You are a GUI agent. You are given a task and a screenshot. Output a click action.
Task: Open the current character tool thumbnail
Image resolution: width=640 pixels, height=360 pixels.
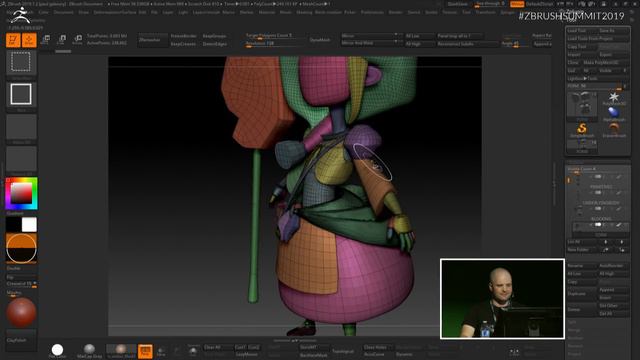point(582,105)
